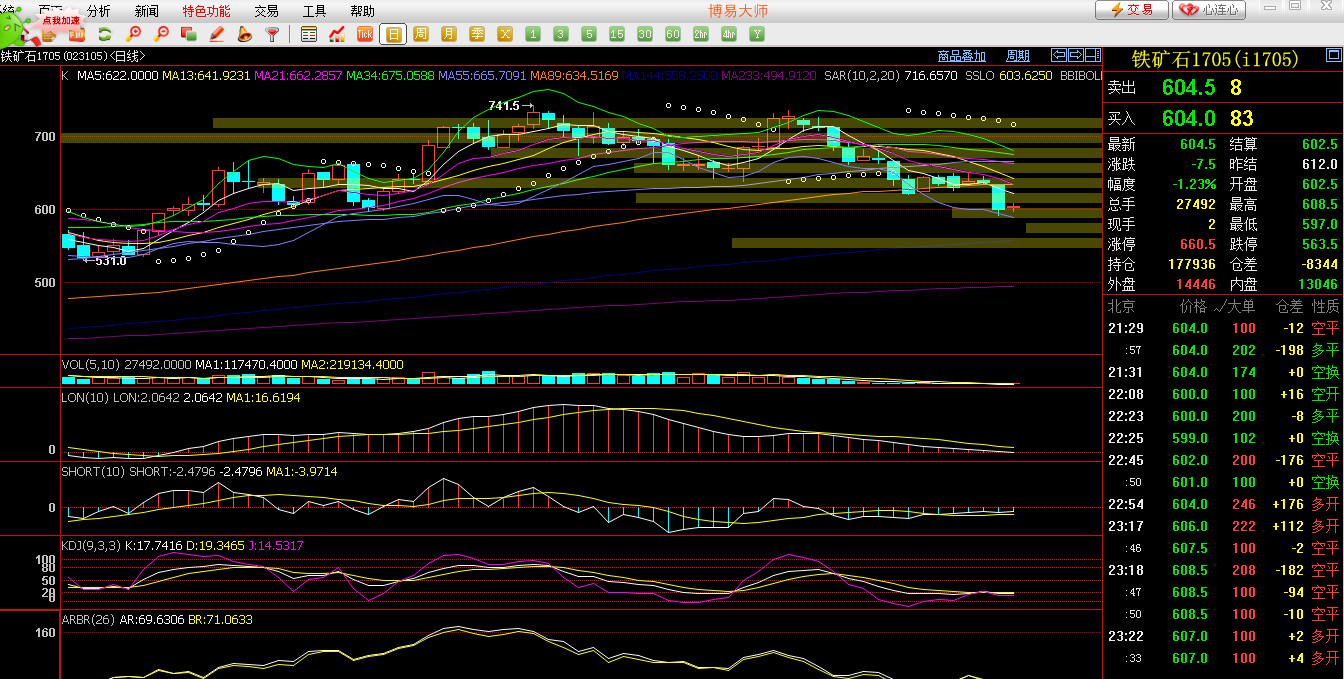Click the red chart analysis icon
1344x679 pixels.
(337, 34)
